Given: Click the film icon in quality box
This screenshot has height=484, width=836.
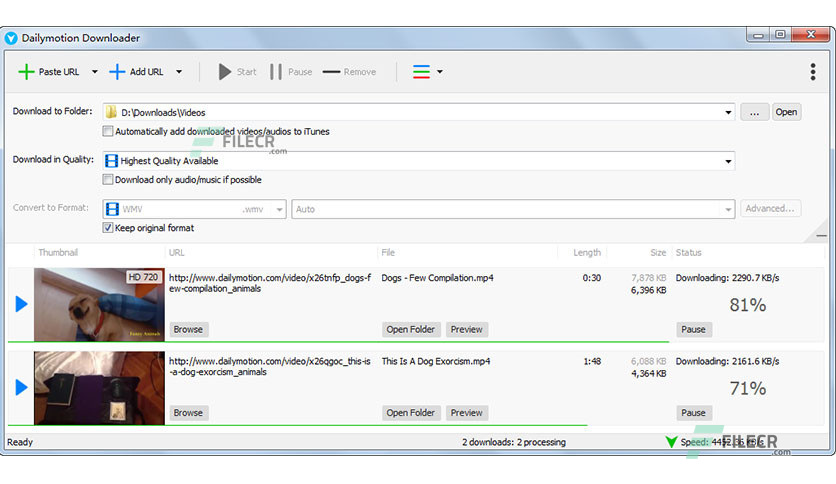Looking at the screenshot, I should pyautogui.click(x=111, y=160).
